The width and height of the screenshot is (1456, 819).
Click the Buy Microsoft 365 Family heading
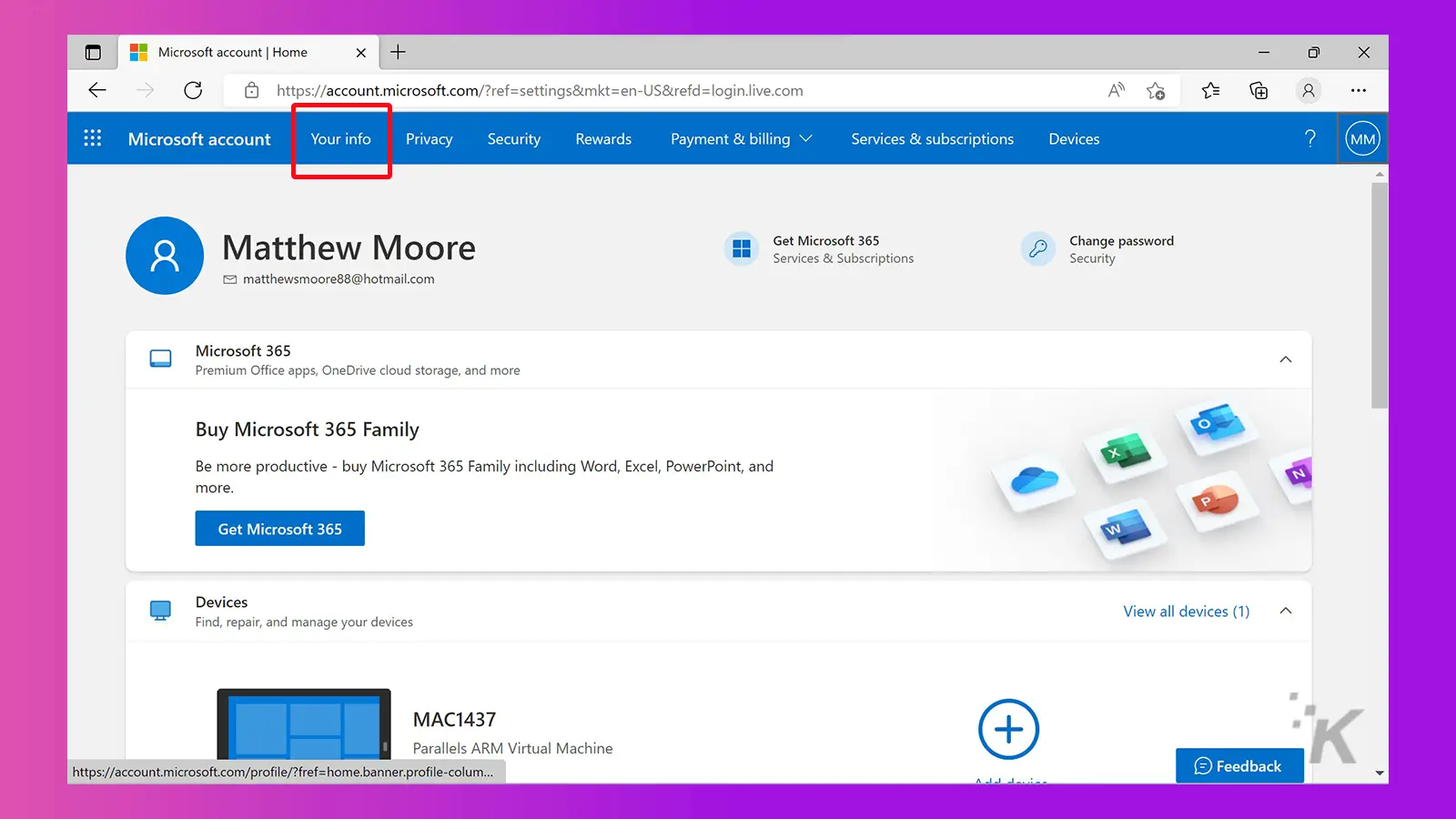(308, 430)
